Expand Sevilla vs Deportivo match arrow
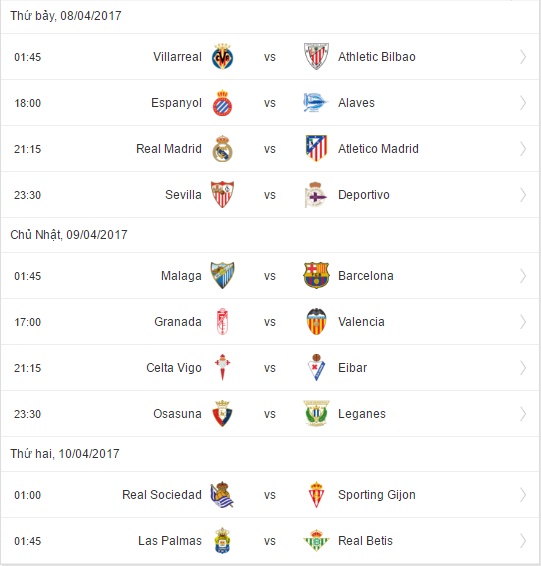 (523, 195)
